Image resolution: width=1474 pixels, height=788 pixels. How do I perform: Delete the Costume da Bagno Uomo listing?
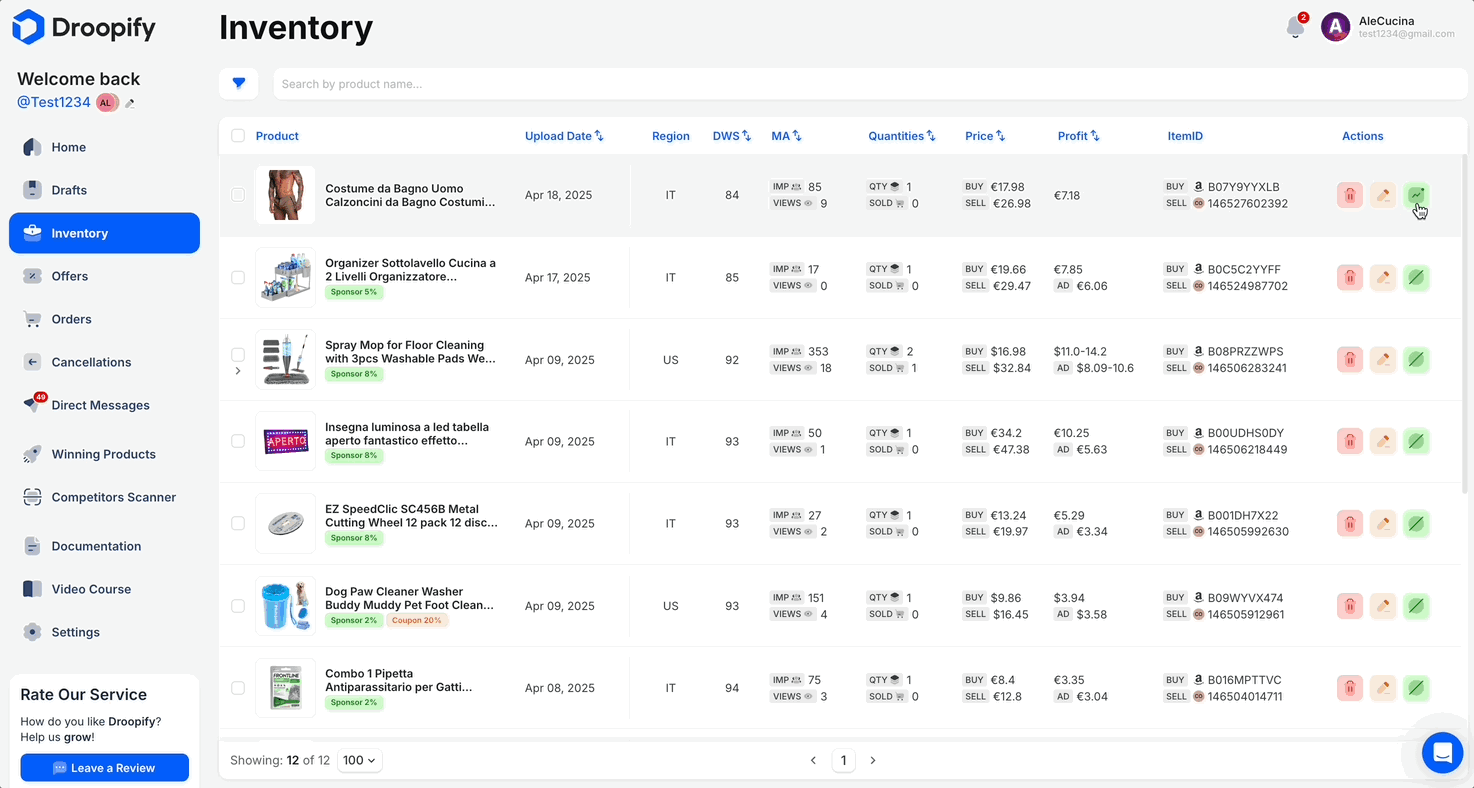(x=1350, y=195)
